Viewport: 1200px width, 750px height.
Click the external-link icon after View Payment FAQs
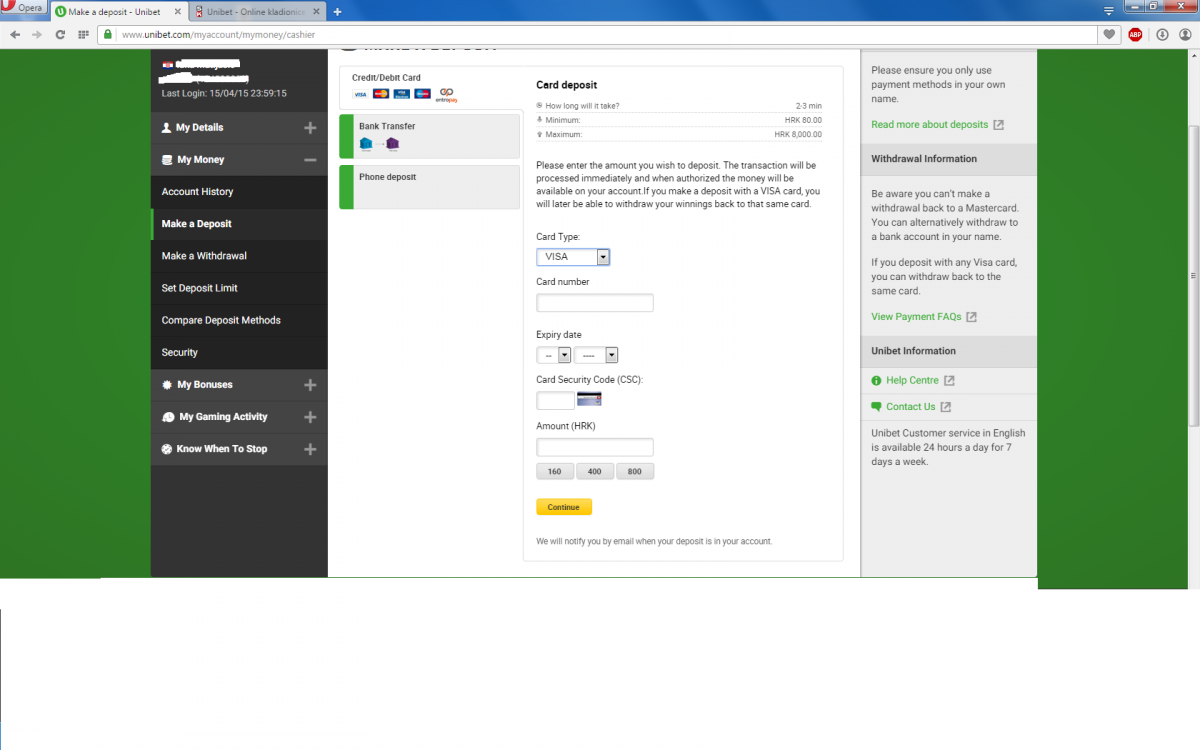point(971,317)
